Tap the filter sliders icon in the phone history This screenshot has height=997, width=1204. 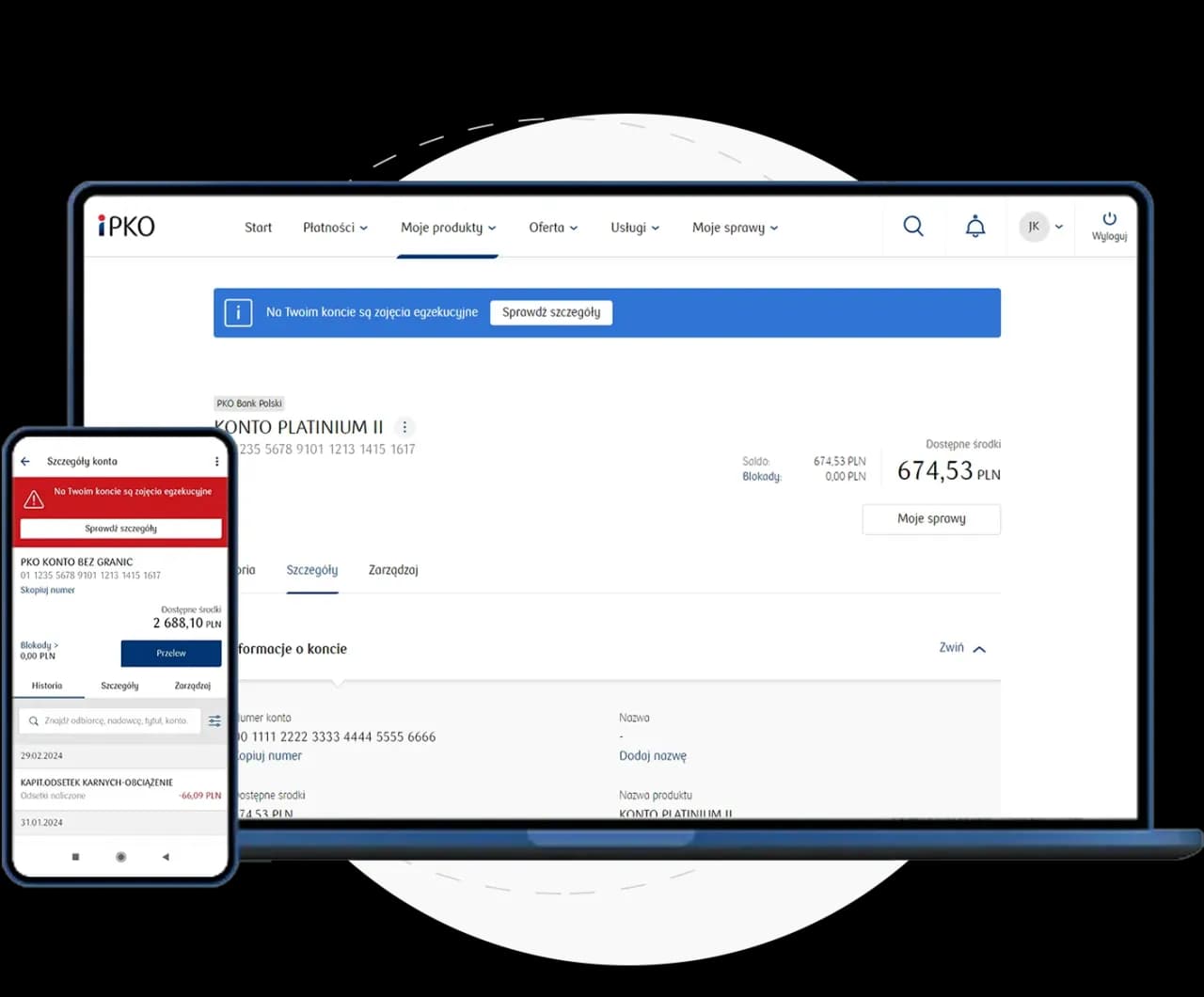[214, 721]
